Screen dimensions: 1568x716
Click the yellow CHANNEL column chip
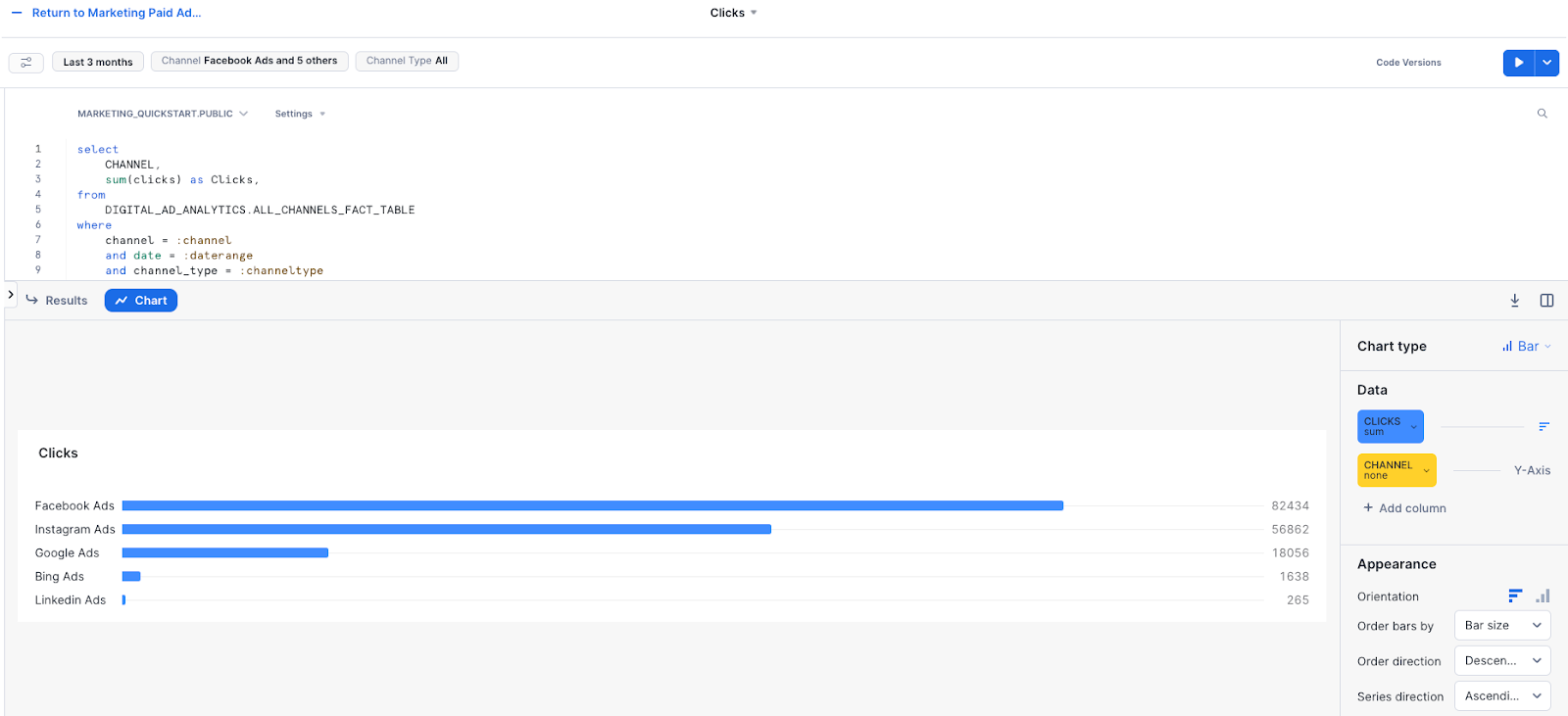coord(1396,470)
